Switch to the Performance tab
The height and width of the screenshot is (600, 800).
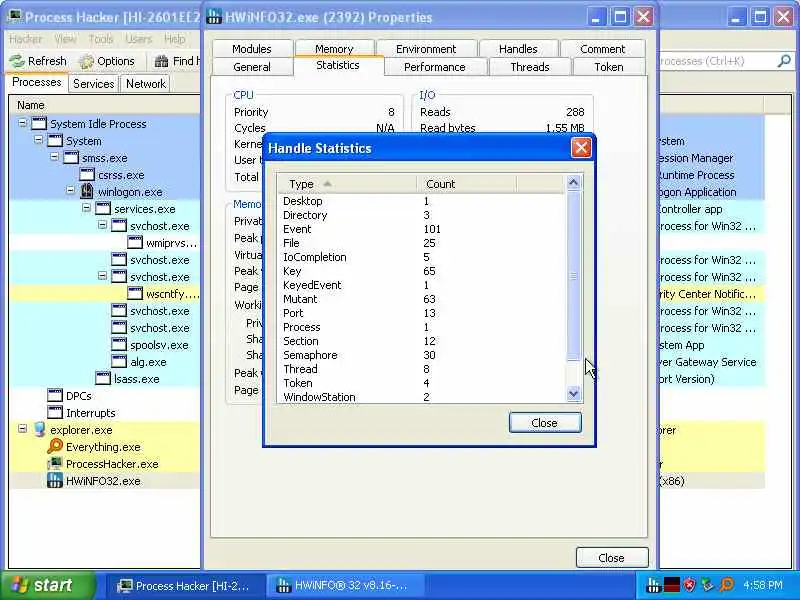pos(435,67)
